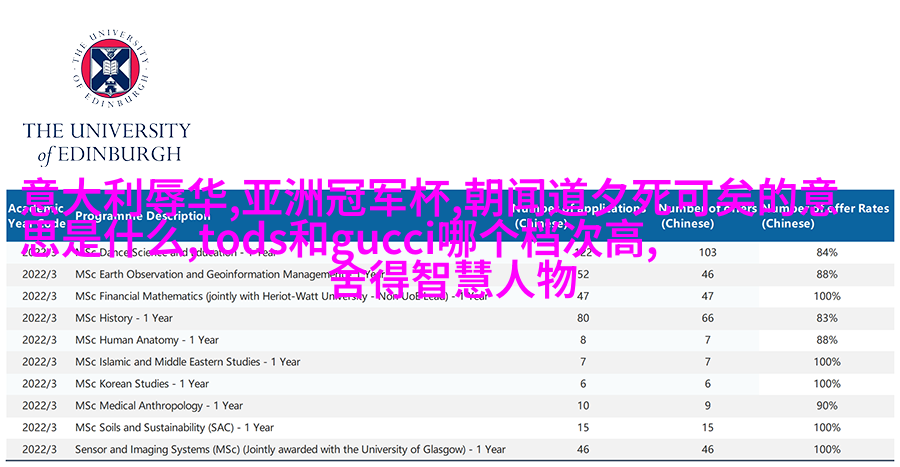Click applications value 7 in Islamic Studies row
This screenshot has height=467, width=900.
tap(583, 362)
